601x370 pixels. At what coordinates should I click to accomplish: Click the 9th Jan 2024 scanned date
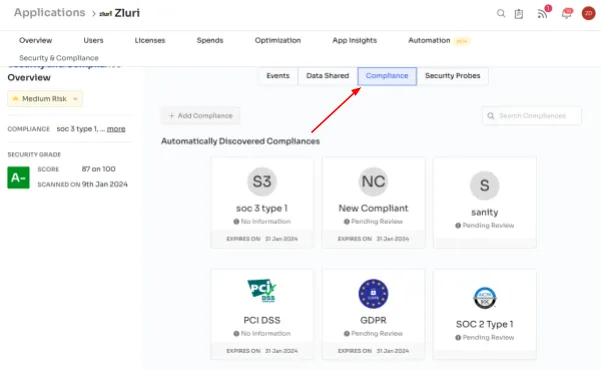tap(105, 184)
